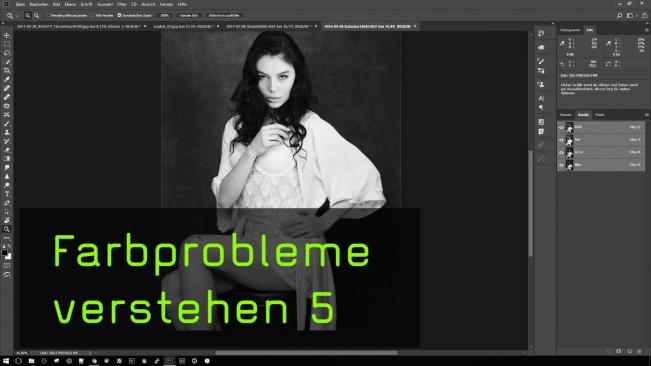651x366 pixels.
Task: Click the vertical canvas scrollbar
Action: 530,203
